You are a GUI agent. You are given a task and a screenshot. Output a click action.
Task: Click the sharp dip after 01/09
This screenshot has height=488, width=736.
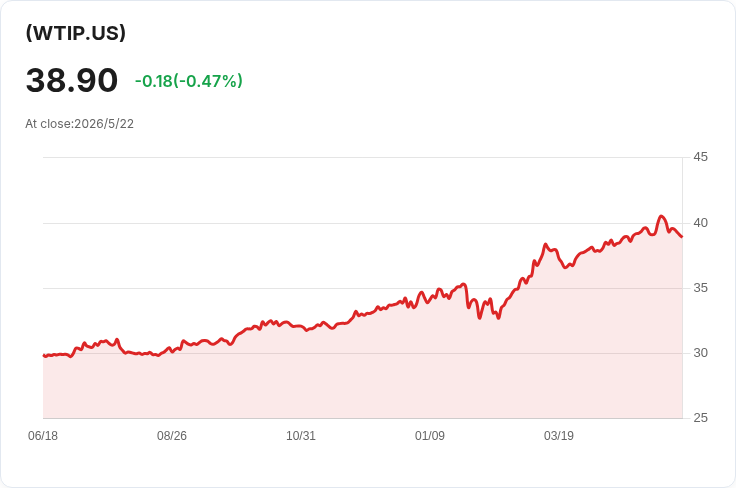click(479, 318)
